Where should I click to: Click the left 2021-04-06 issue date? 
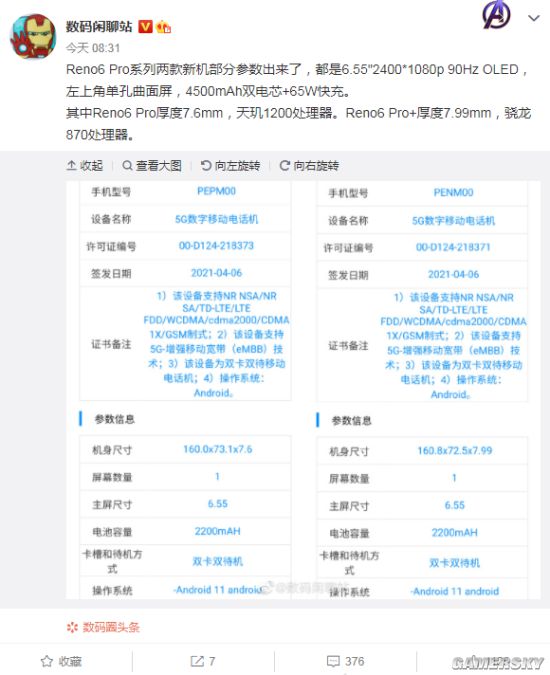(x=216, y=273)
